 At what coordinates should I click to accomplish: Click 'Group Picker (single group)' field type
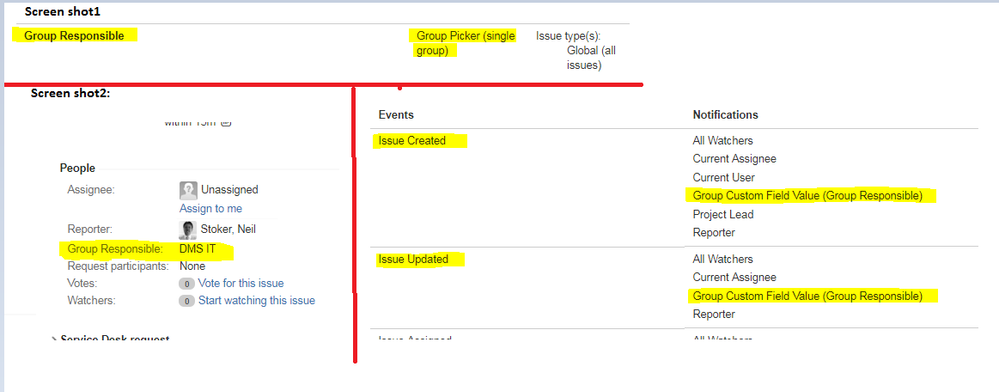pos(466,43)
